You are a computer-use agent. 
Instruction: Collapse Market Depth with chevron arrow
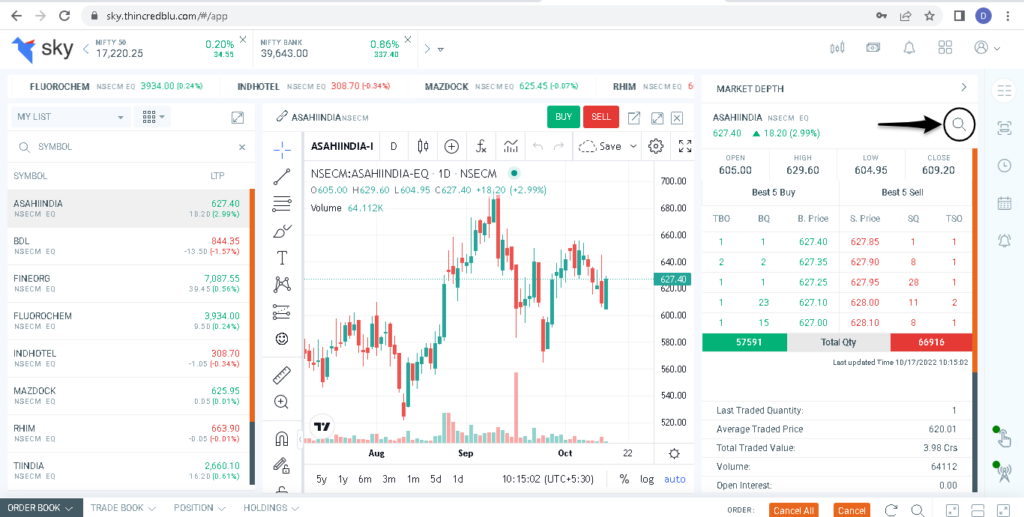point(964,87)
